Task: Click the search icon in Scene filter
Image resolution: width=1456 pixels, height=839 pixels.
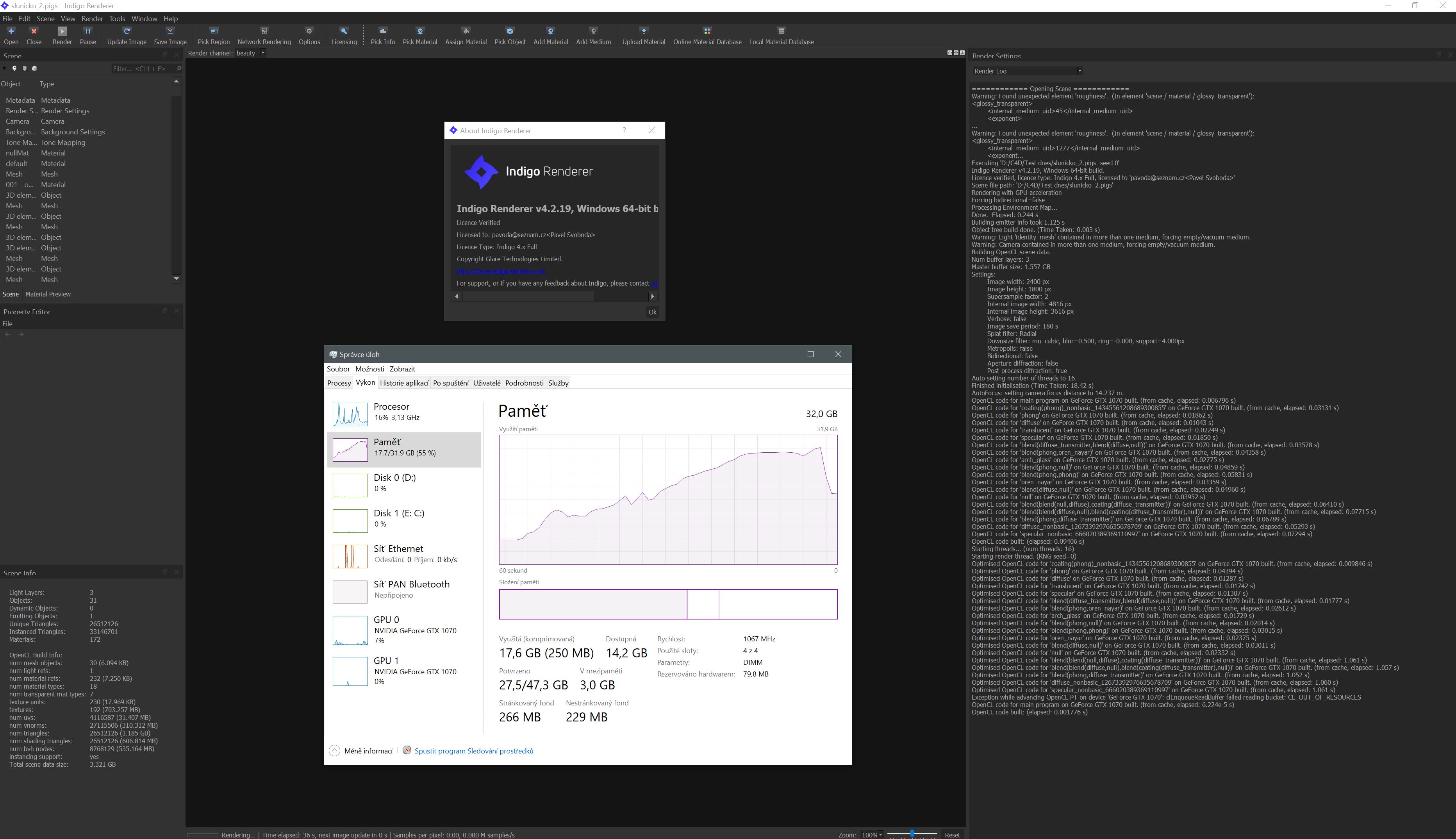Action: point(178,69)
